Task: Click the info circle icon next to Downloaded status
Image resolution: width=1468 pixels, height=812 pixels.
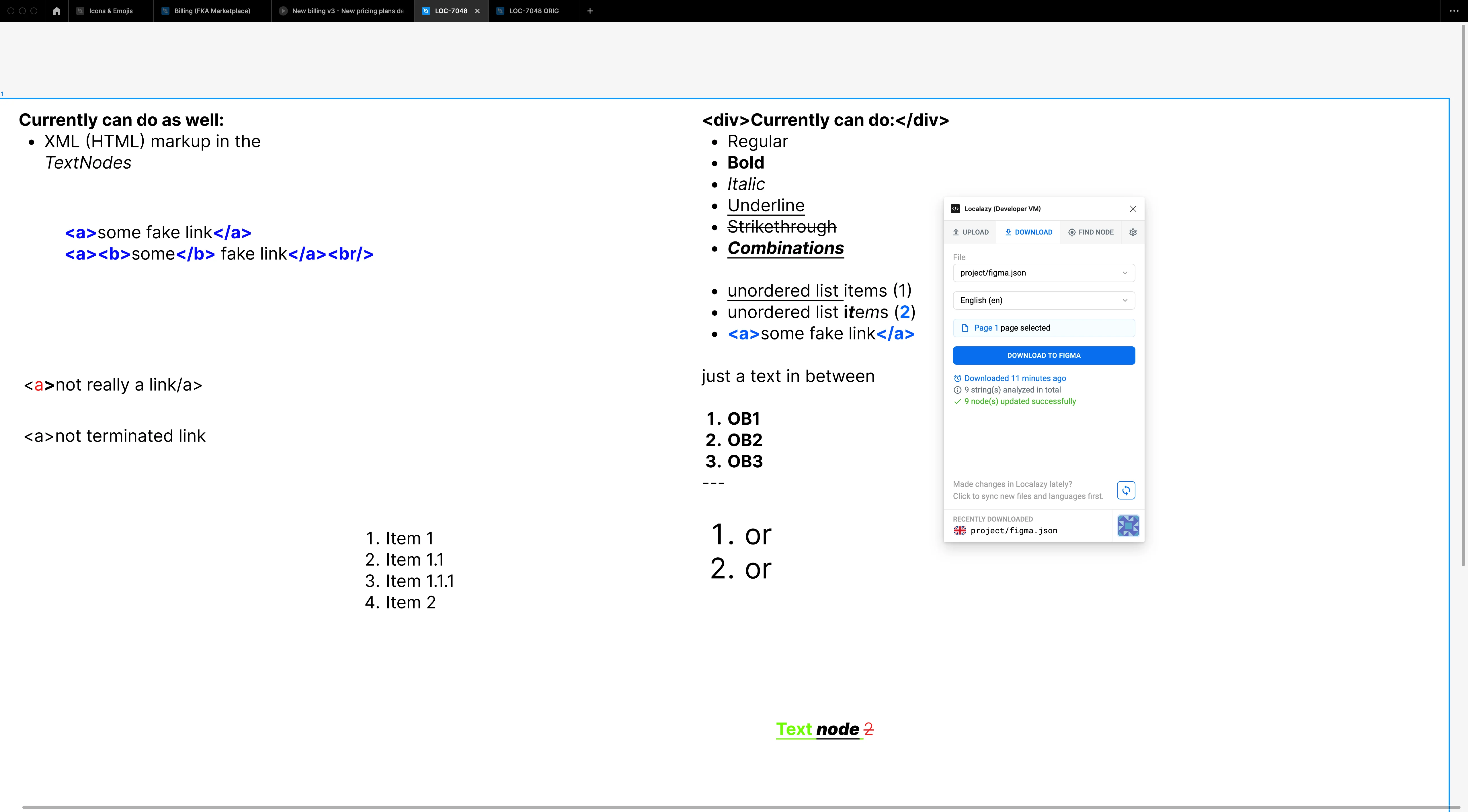Action: (x=957, y=389)
